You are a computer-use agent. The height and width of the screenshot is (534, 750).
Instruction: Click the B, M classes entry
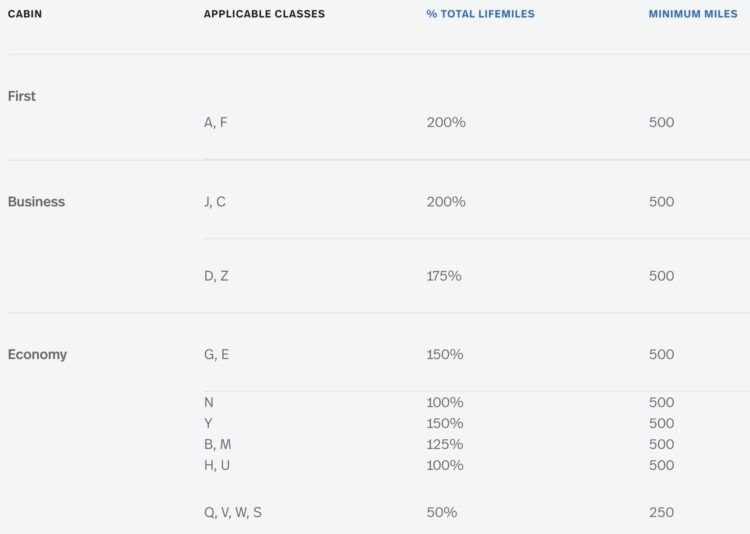coord(218,445)
